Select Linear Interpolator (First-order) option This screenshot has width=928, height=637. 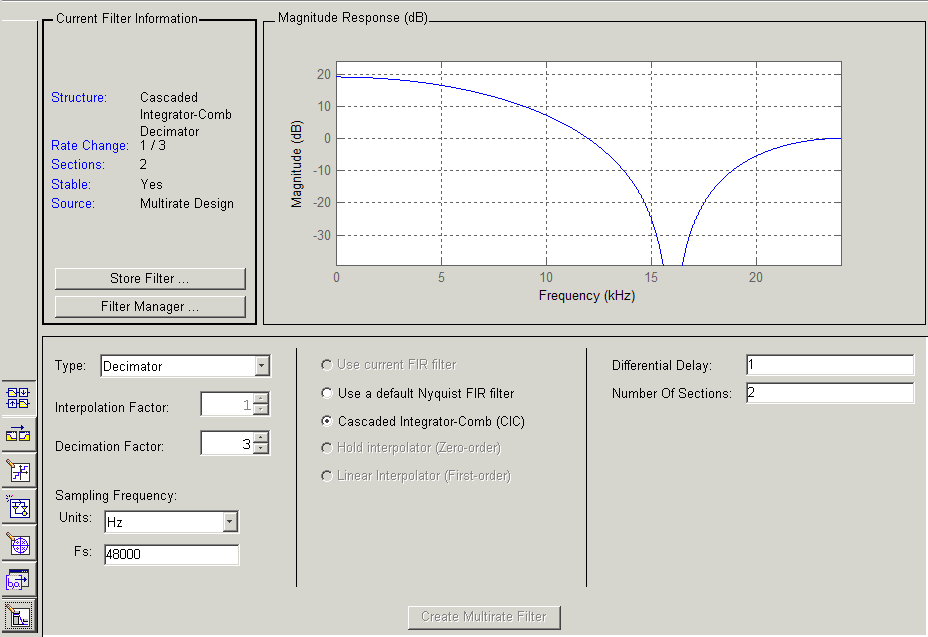[x=416, y=475]
